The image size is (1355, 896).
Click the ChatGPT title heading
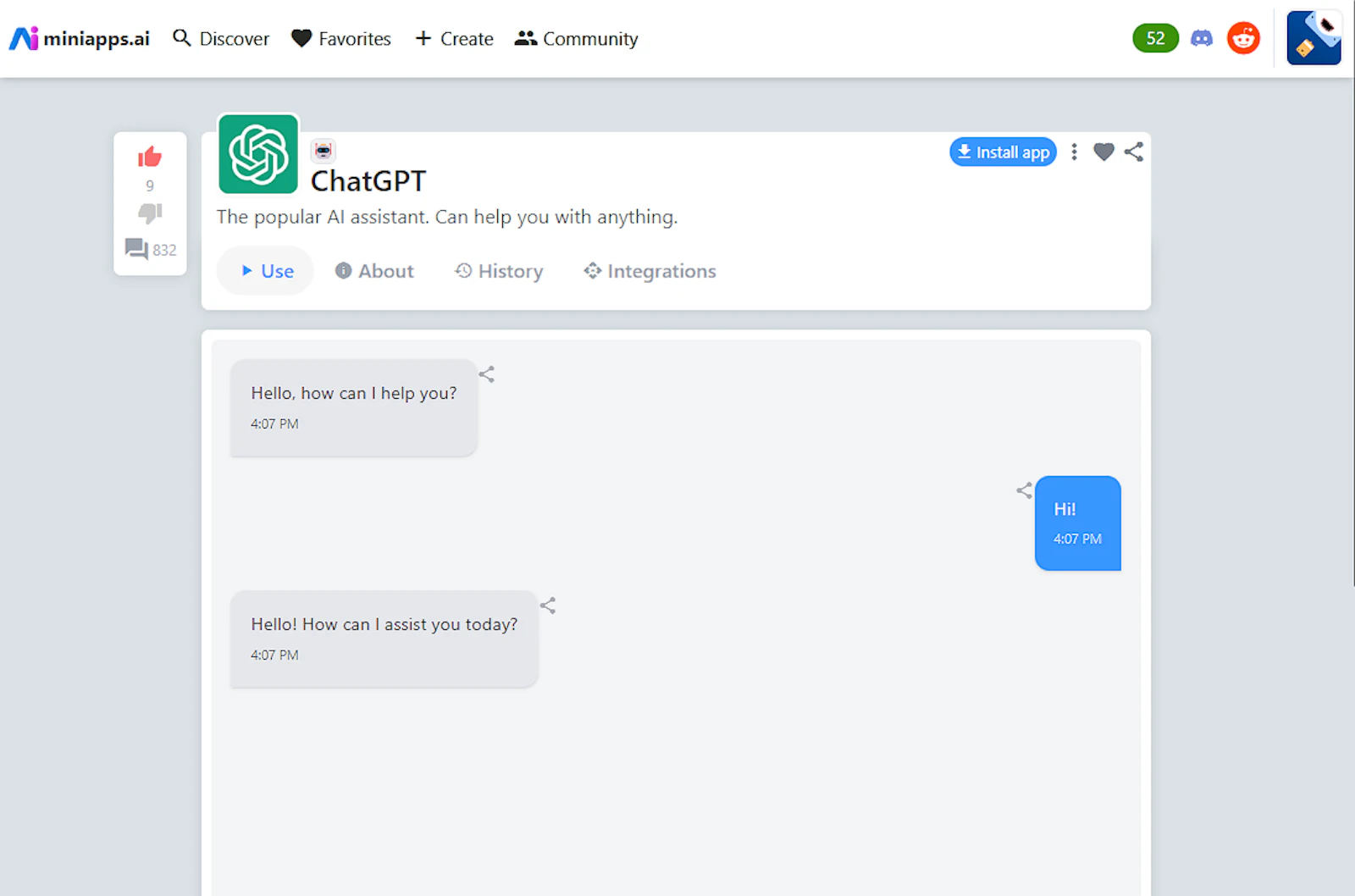click(x=368, y=181)
